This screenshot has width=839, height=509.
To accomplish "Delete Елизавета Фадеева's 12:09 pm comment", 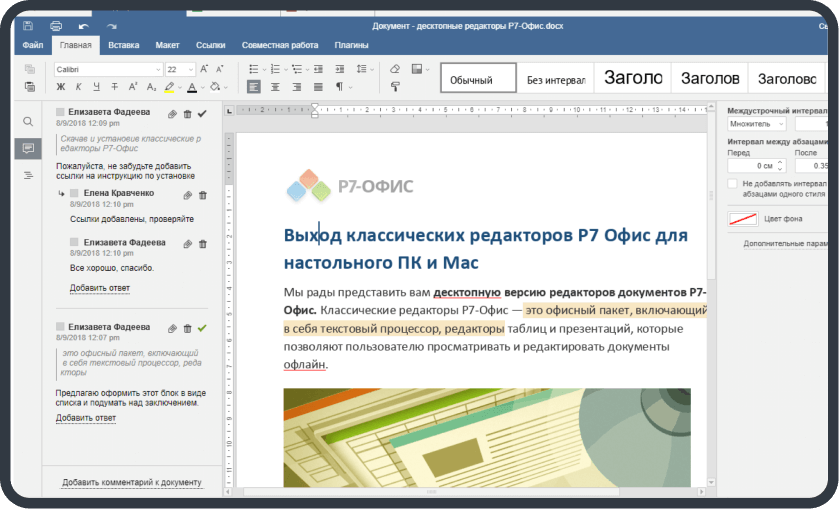I will pos(187,114).
